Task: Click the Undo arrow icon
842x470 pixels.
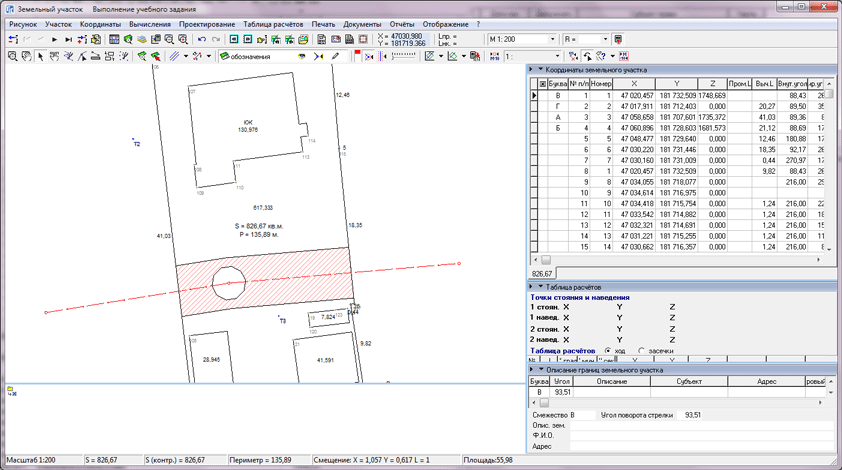Action: (x=202, y=39)
